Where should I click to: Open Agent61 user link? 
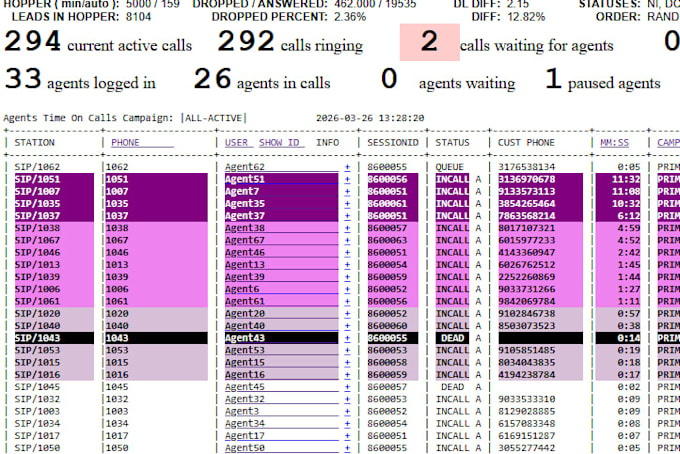[281, 301]
